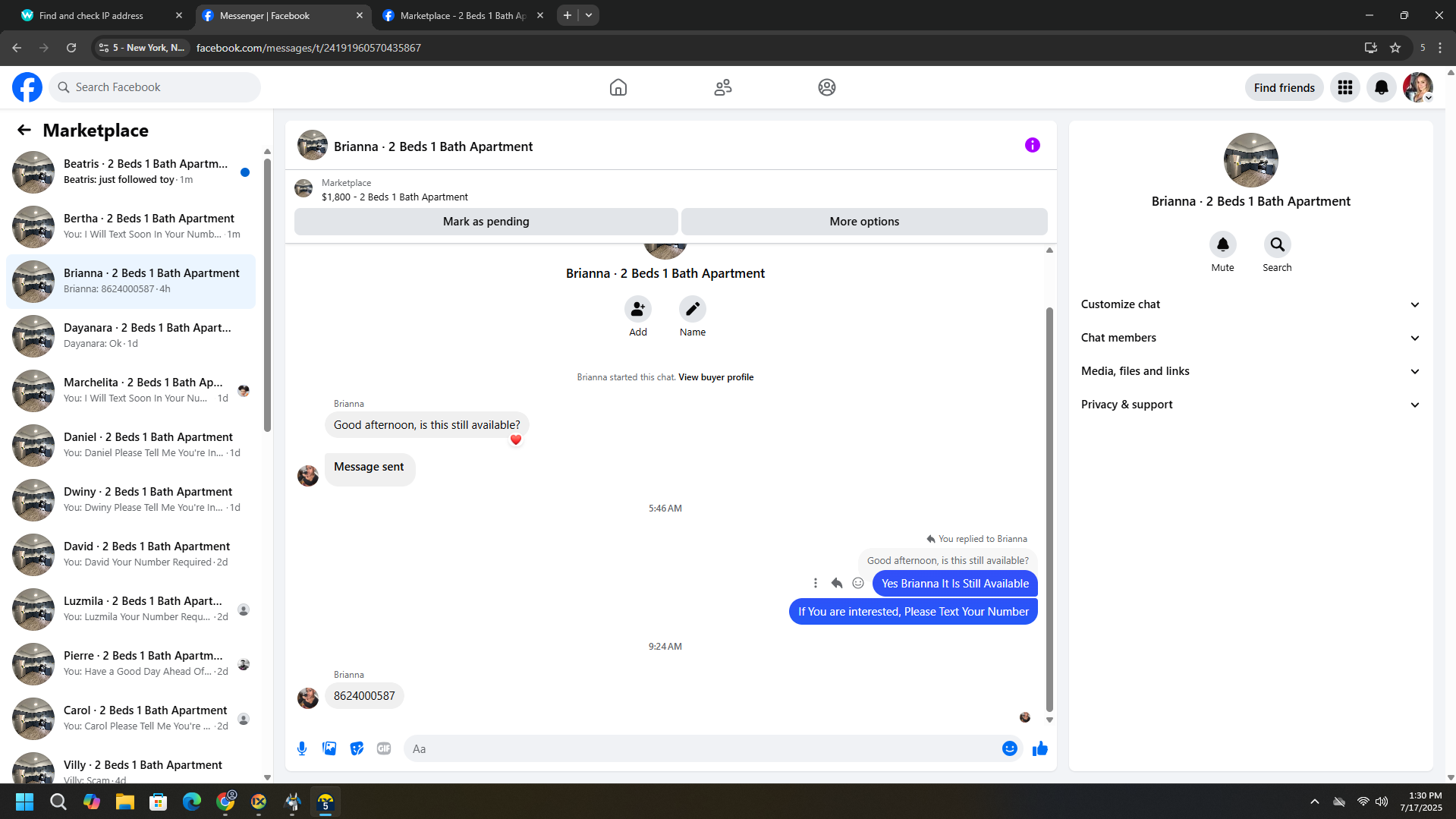Switch to Marketplace 2 Beds 1 Bath tab
1456x819 pixels.
(464, 15)
